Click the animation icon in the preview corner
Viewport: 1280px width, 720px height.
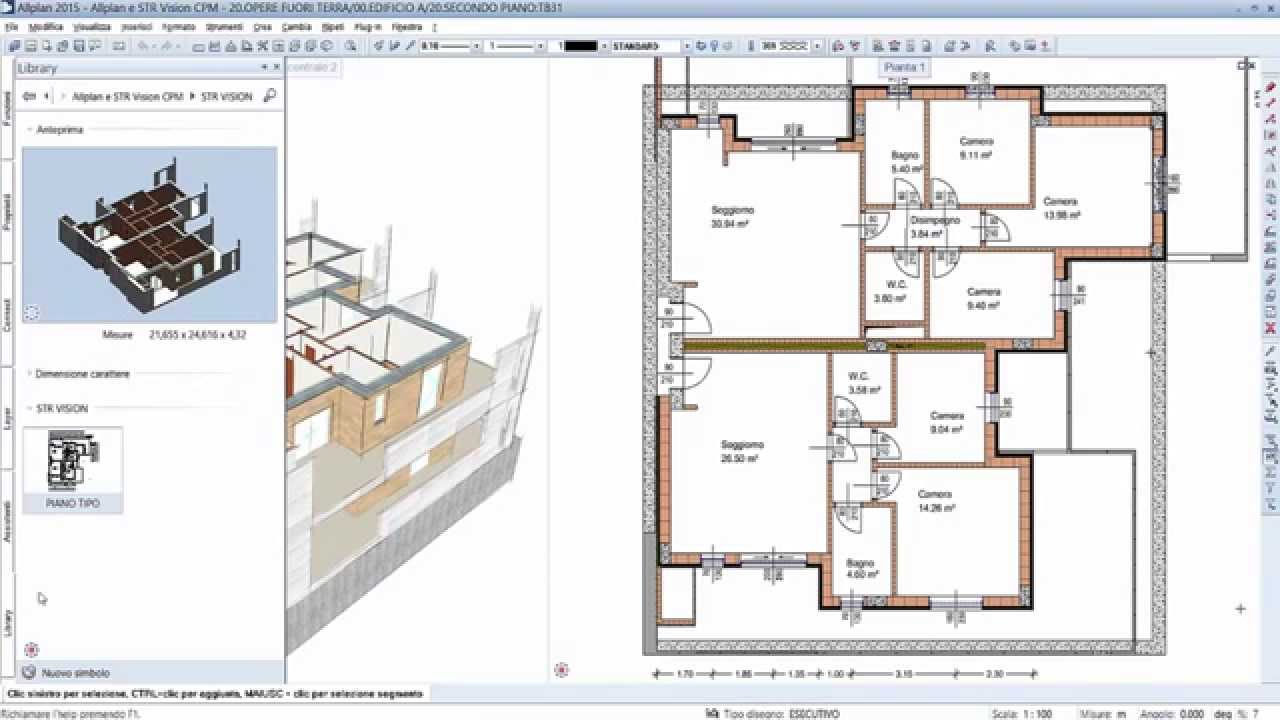click(x=31, y=313)
